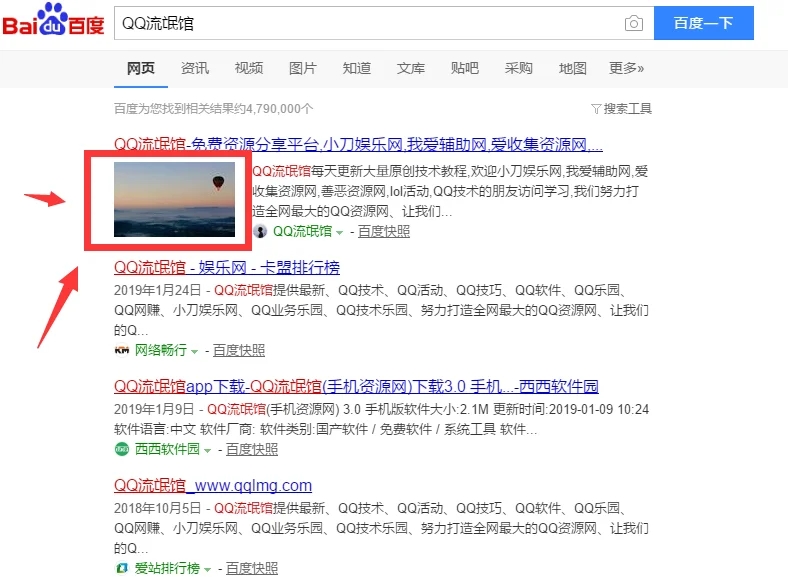Click the date 2019年1月9日 in snippet

[x=154, y=409]
